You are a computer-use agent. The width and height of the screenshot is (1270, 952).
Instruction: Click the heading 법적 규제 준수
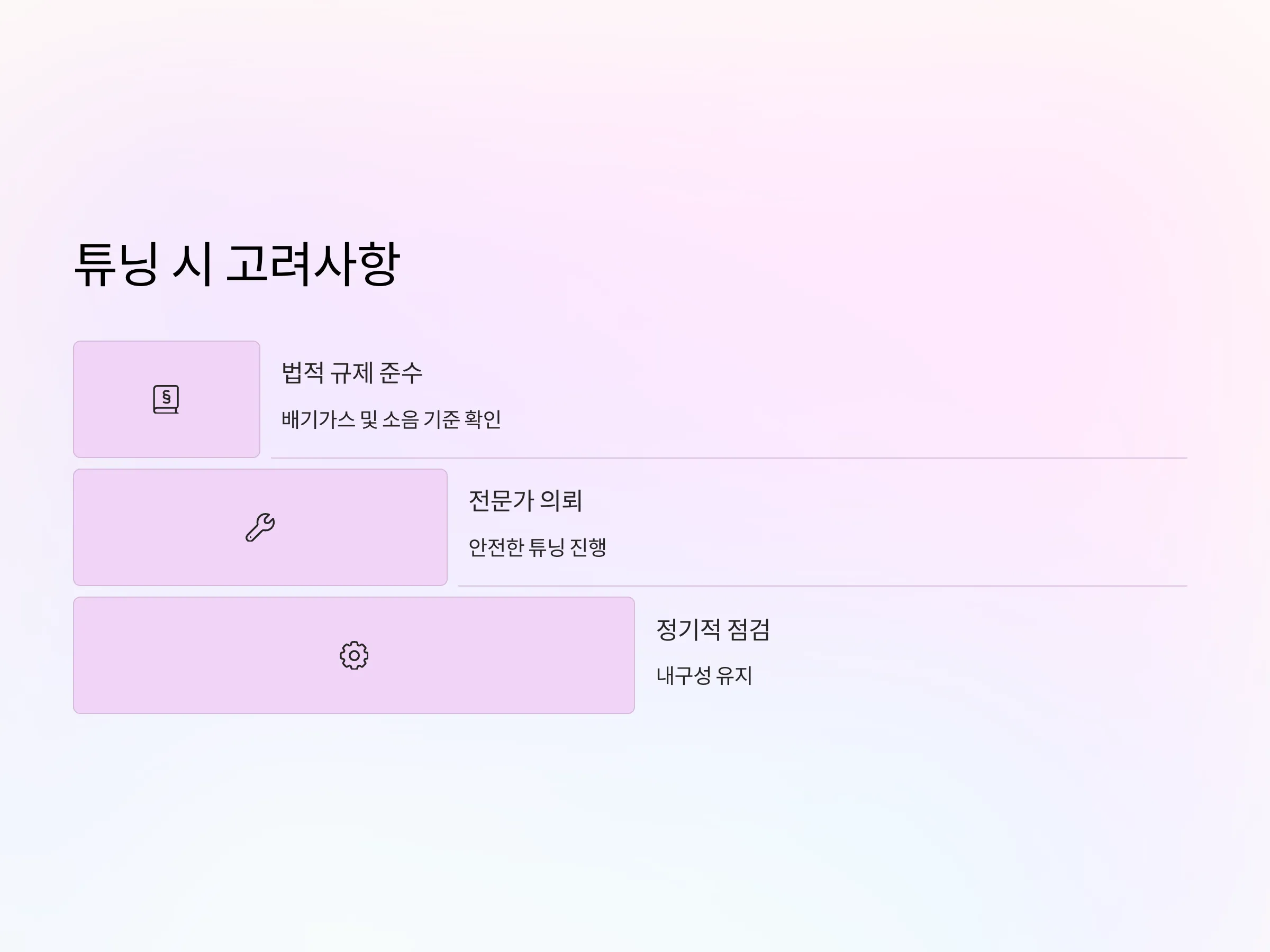point(352,373)
